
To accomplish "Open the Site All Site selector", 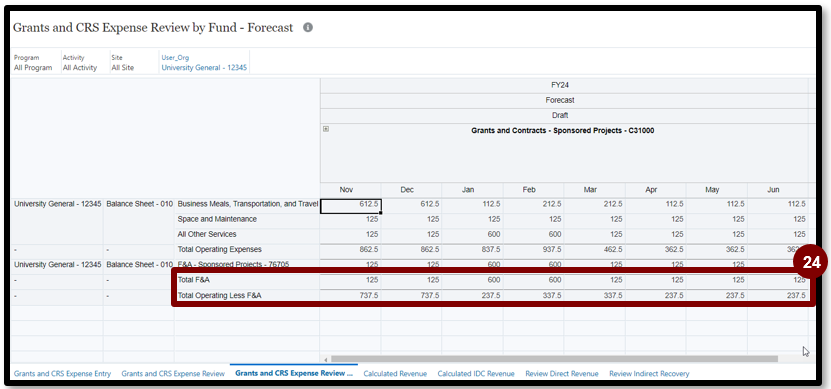I will (122, 63).
